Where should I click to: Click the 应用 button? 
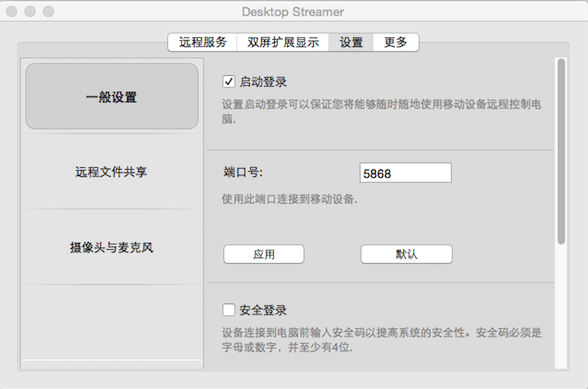pyautogui.click(x=264, y=254)
